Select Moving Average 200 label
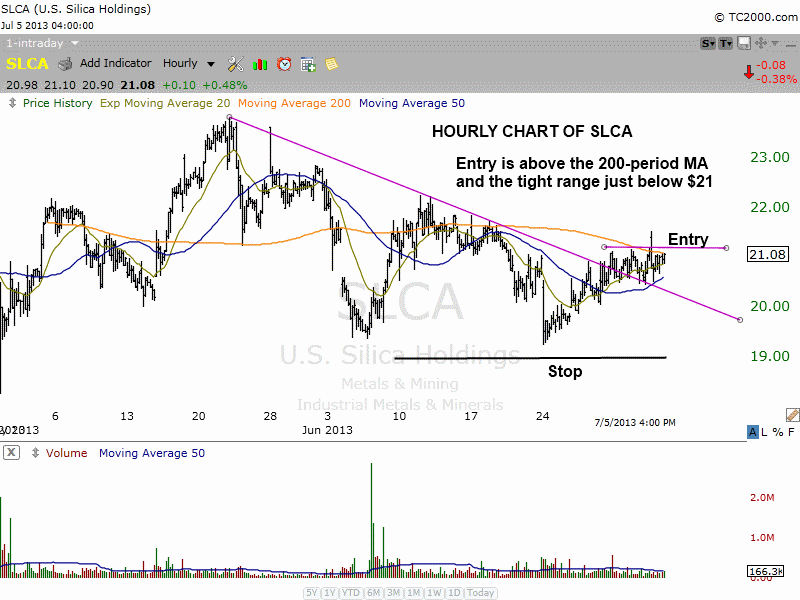Image resolution: width=800 pixels, height=600 pixels. tap(294, 103)
